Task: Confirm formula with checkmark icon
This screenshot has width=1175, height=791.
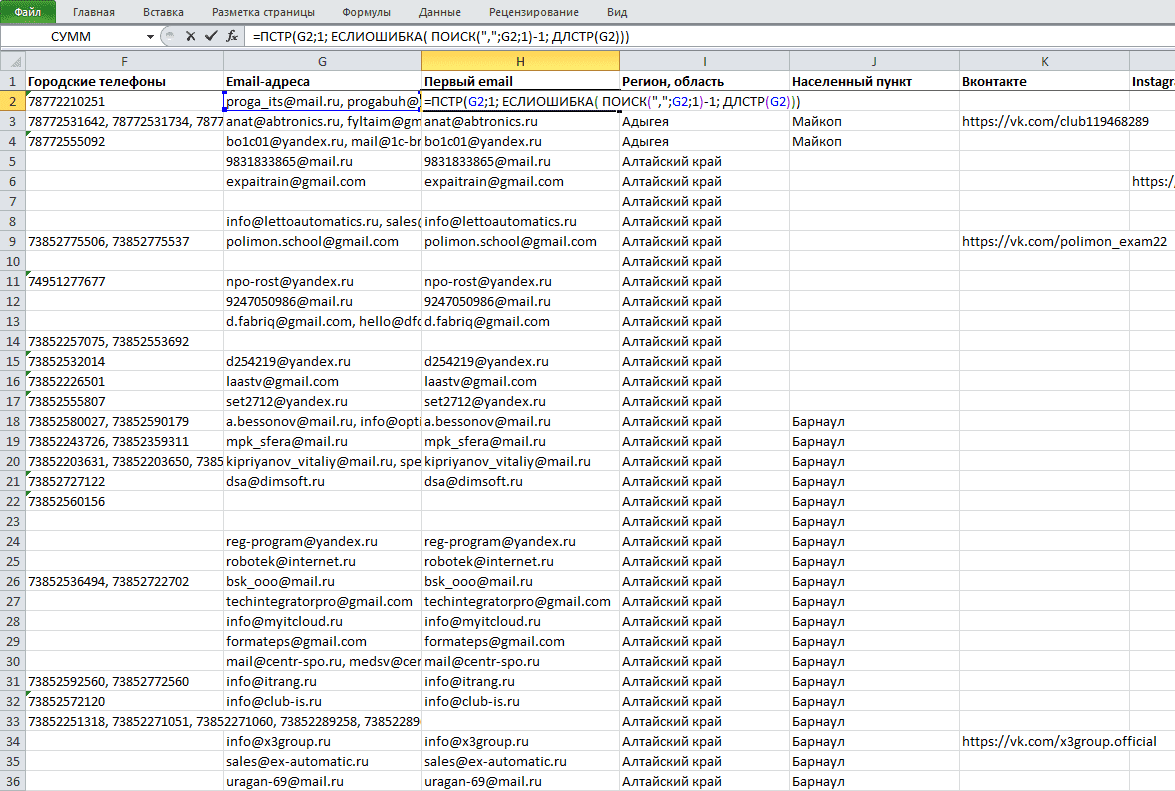Action: click(211, 36)
